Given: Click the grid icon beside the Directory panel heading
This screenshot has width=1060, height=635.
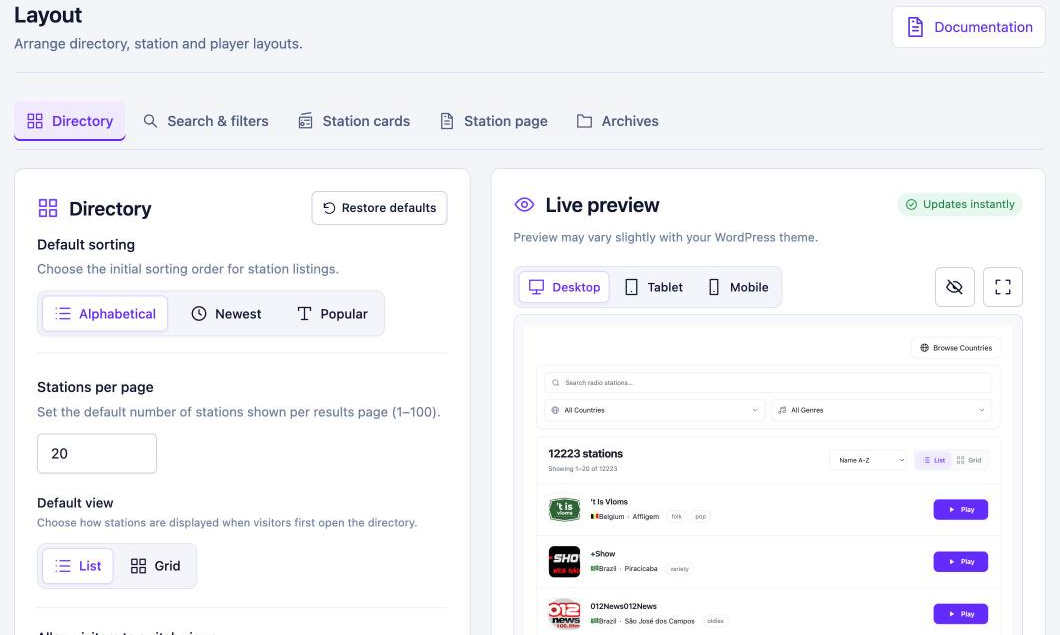Looking at the screenshot, I should pyautogui.click(x=48, y=208).
